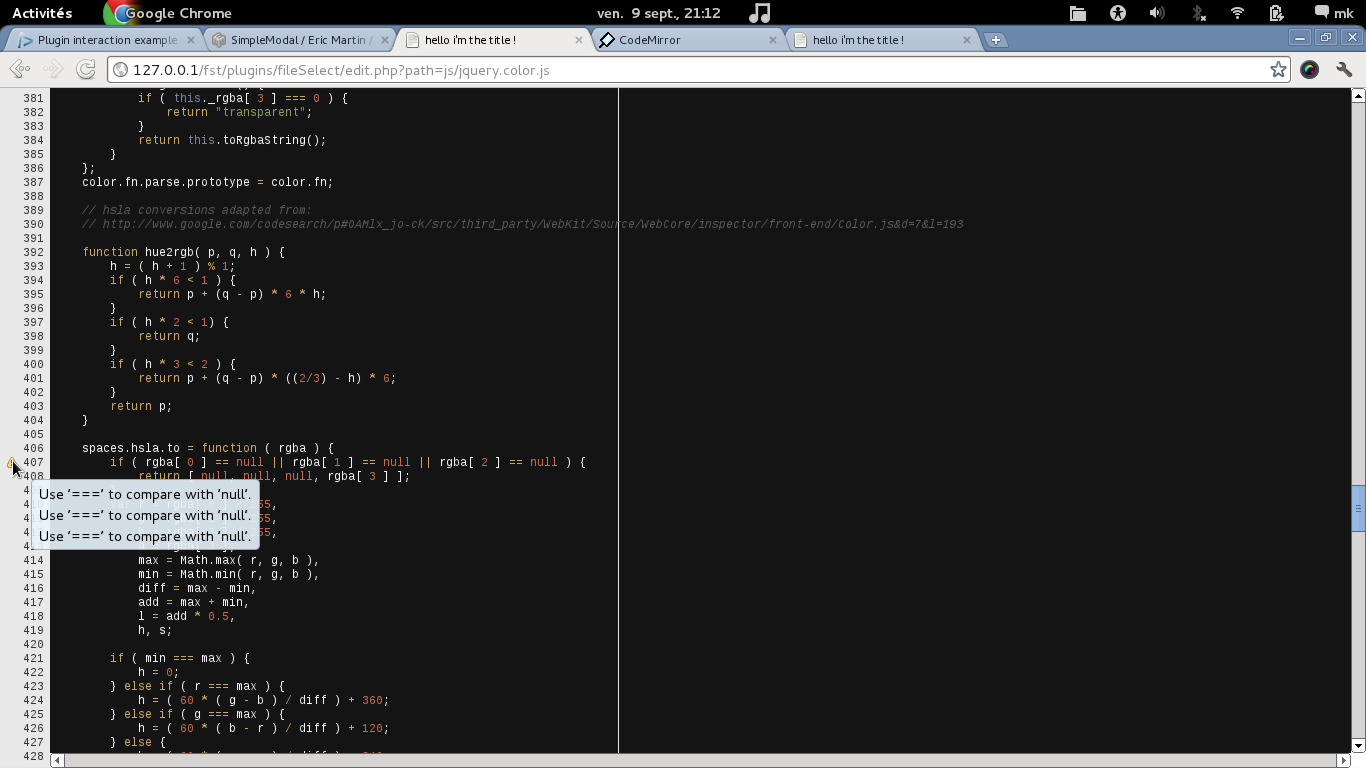Open the volume control in system tray
The width and height of the screenshot is (1366, 768).
[1157, 13]
